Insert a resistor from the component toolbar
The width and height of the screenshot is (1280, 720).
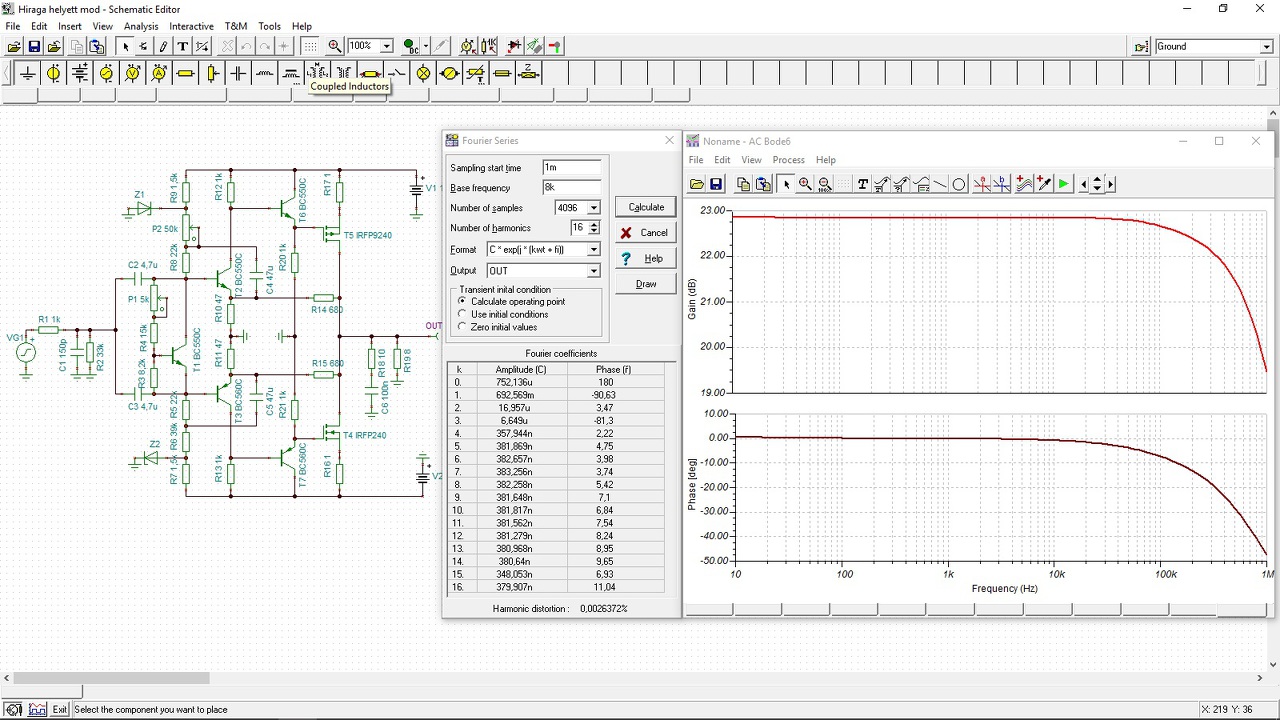click(x=185, y=73)
